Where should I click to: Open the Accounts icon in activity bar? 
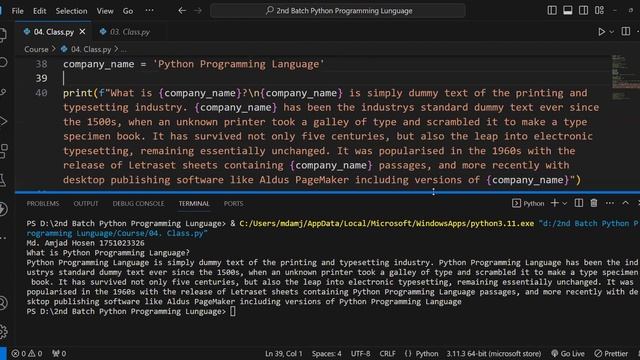[x=3, y=303]
